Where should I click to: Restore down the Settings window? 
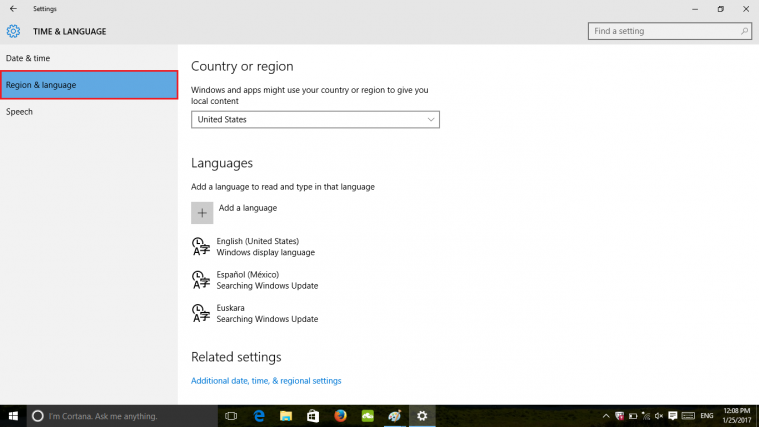coord(720,9)
